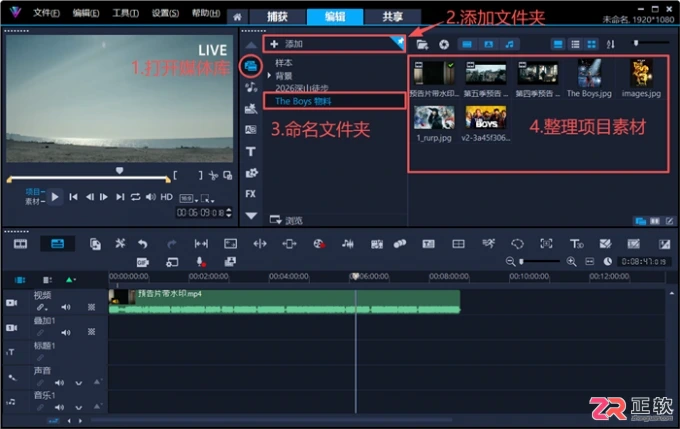
Task: Switch library to list view
Action: click(575, 44)
